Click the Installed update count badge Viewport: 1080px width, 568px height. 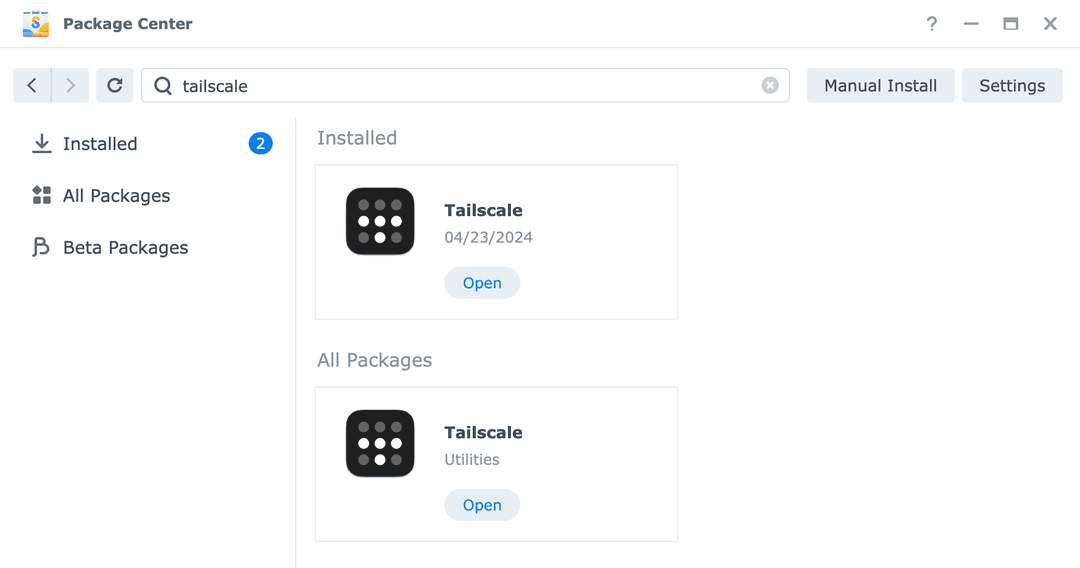[260, 144]
